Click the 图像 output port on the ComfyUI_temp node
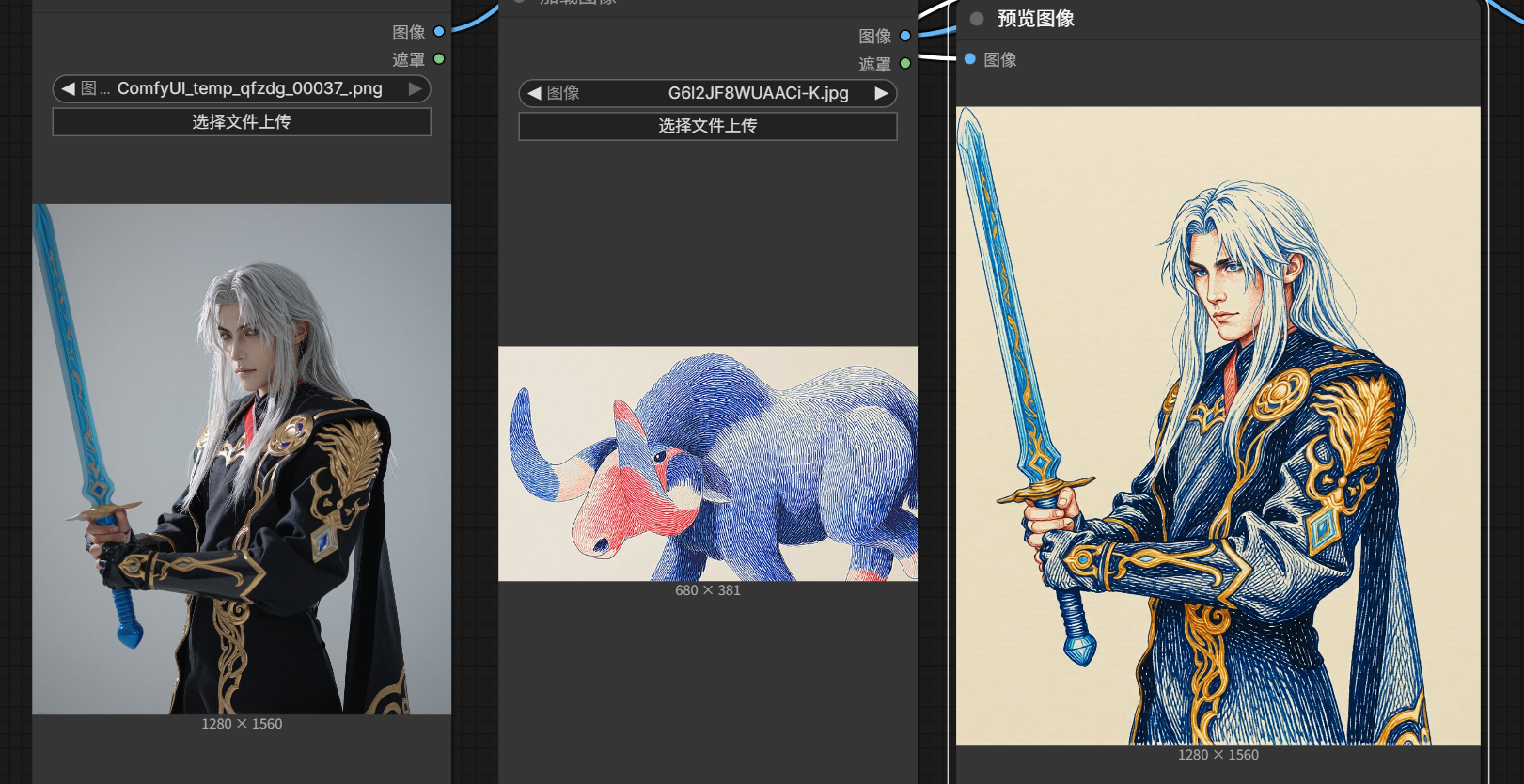Screen dimensions: 1524x784 (x=439, y=32)
